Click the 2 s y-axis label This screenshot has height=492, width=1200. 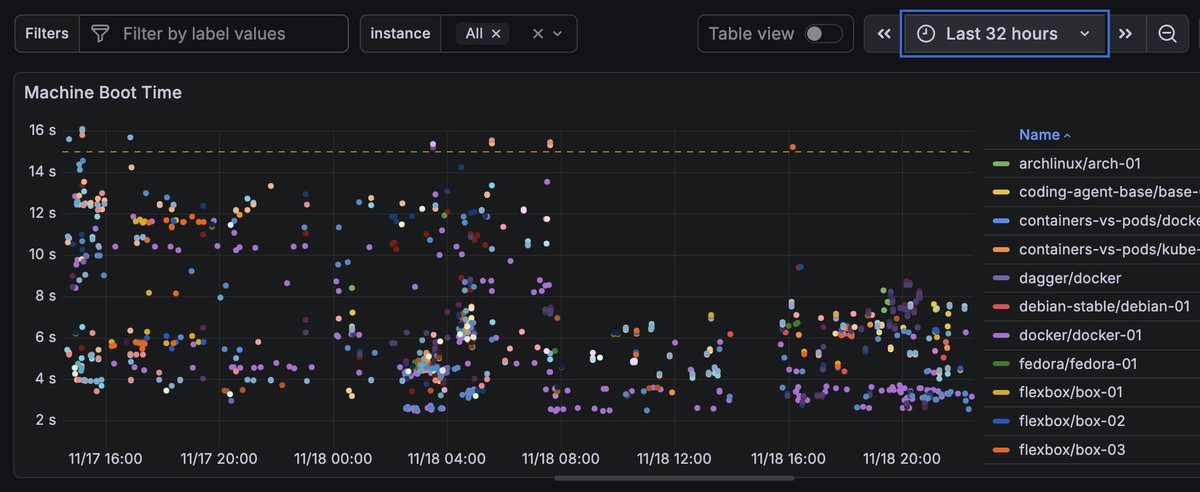(47, 420)
